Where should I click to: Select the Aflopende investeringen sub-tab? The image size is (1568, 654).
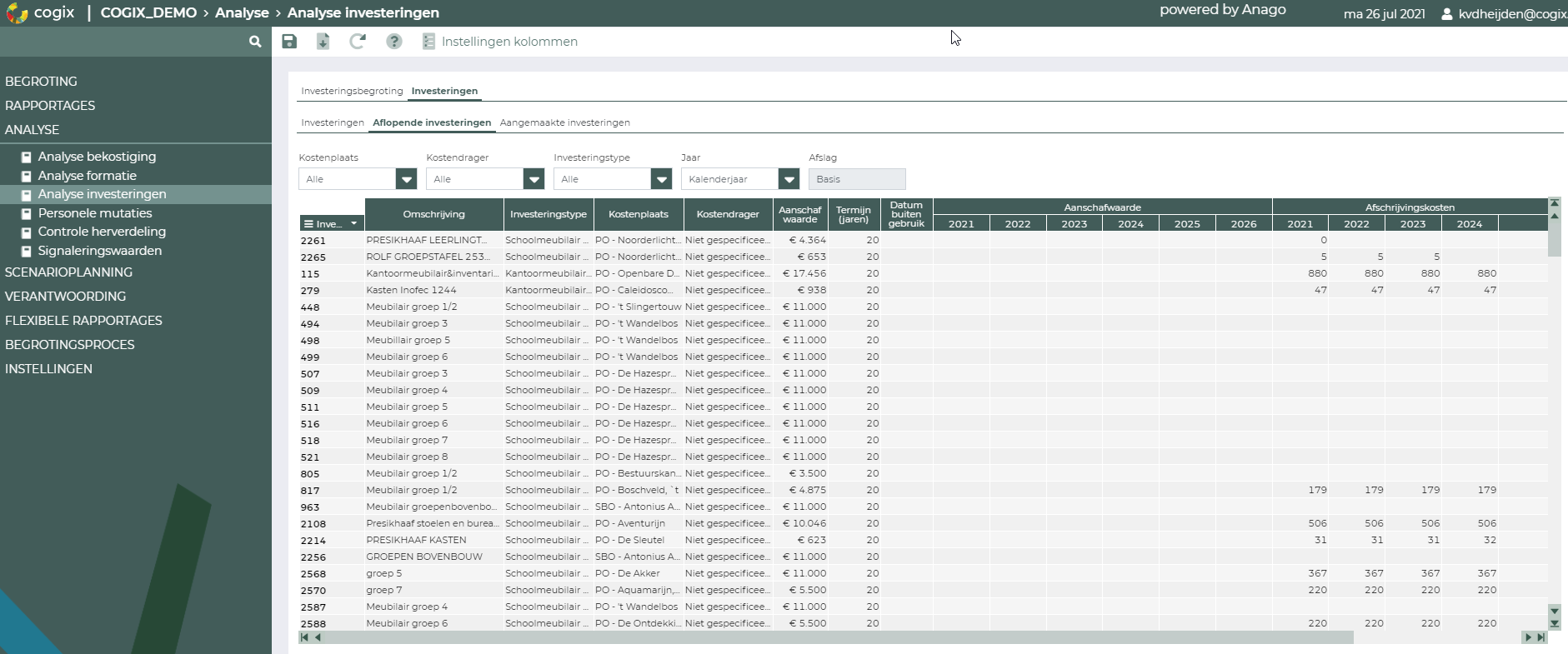432,122
